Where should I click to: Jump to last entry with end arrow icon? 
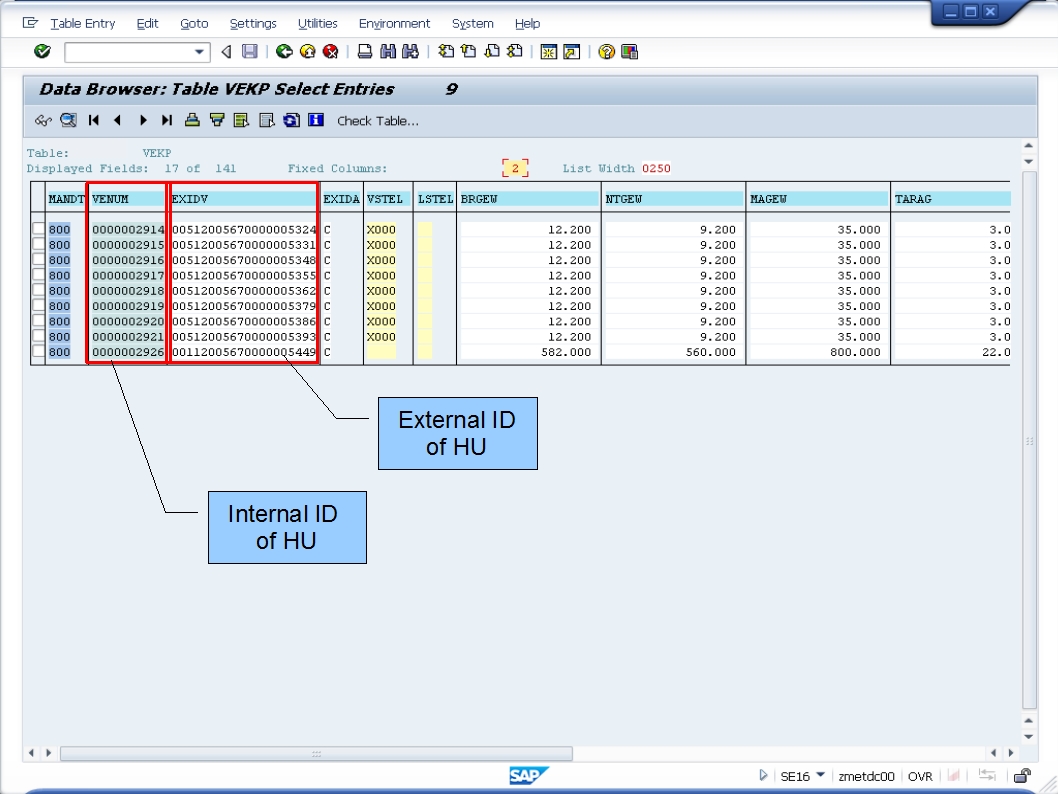pos(168,120)
